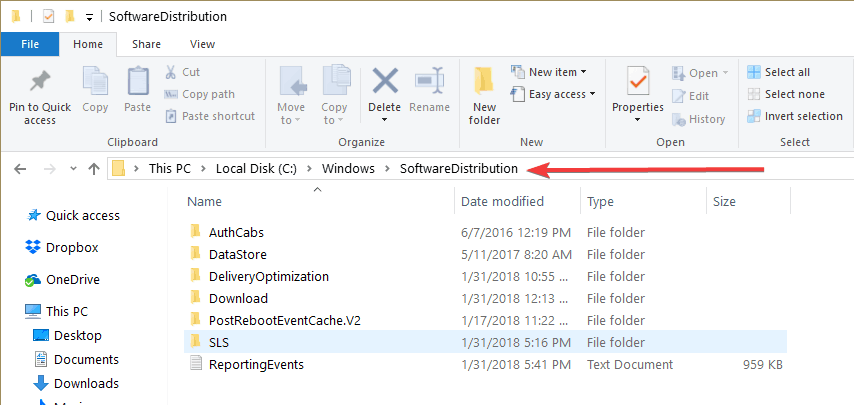Switch to the Share ribbon tab
The width and height of the screenshot is (854, 405).
pos(146,44)
